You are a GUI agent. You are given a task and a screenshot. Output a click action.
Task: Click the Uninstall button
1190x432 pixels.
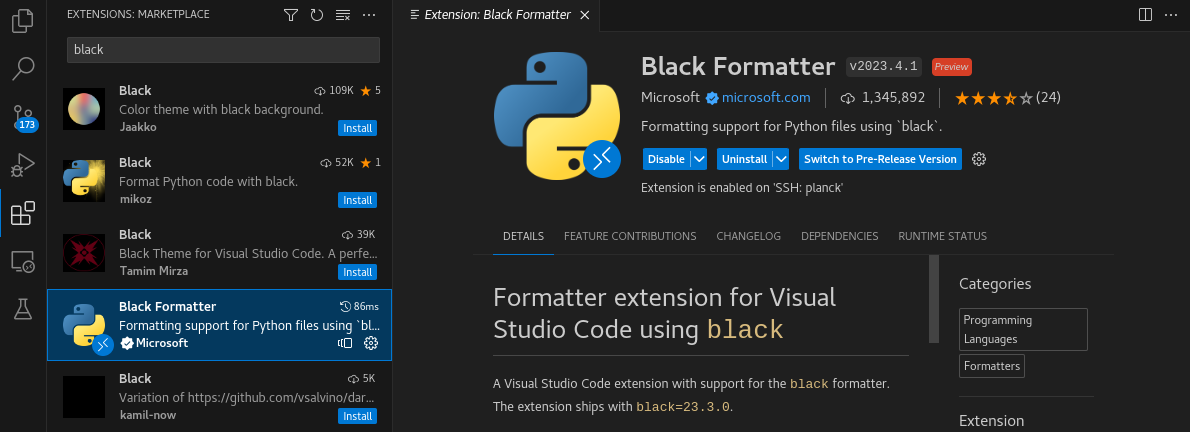(x=745, y=159)
